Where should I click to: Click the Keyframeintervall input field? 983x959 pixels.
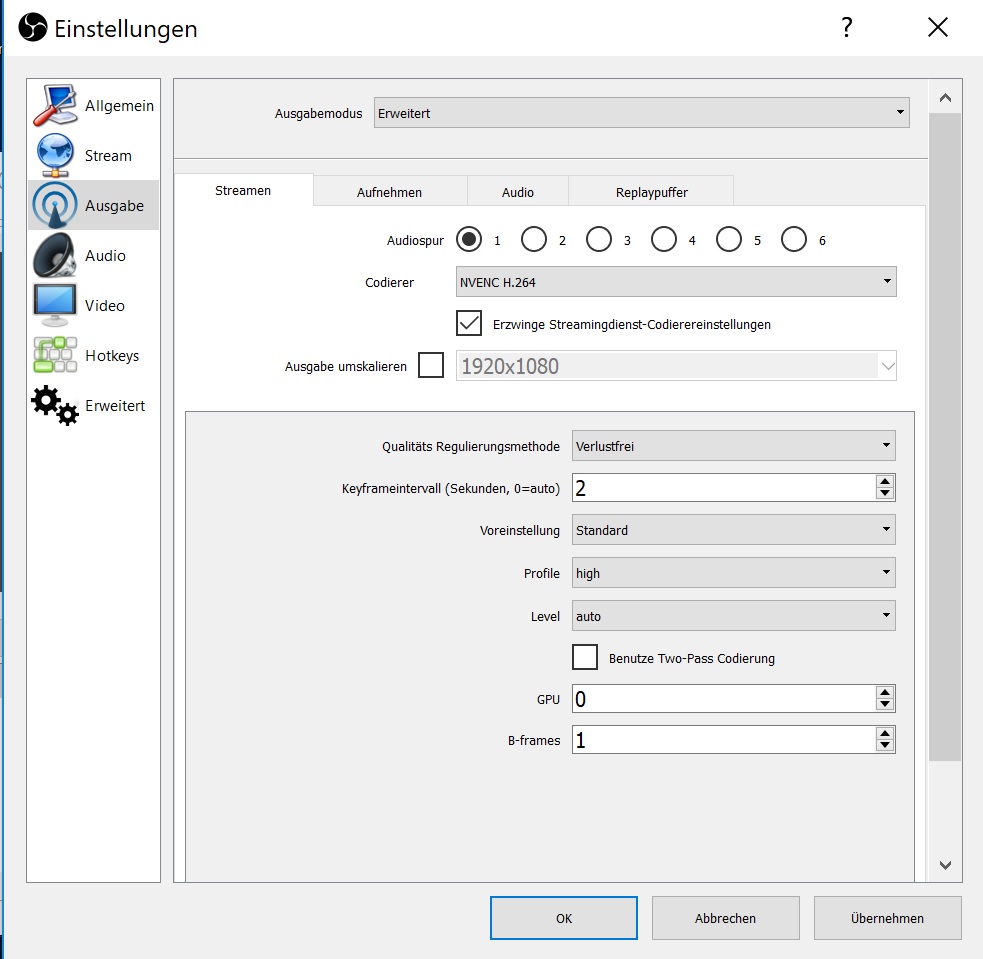[722, 488]
